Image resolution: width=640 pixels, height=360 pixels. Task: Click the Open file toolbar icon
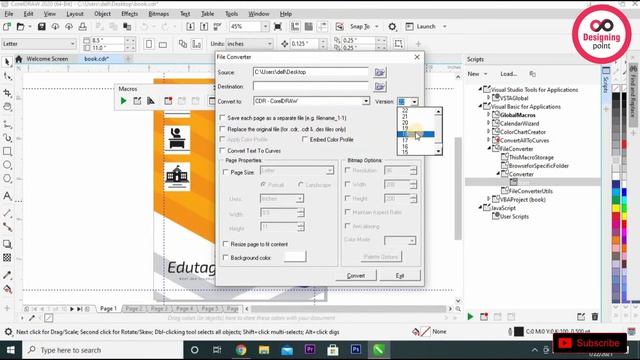pos(20,27)
